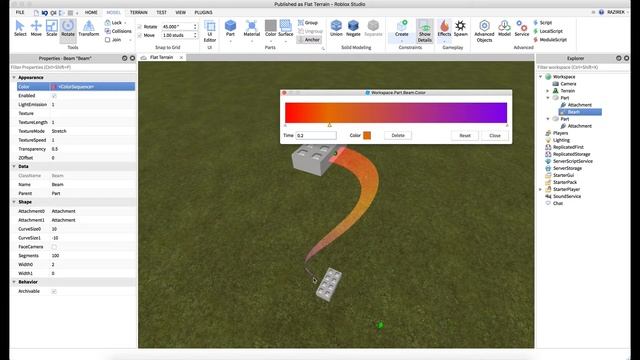The image size is (640, 360).
Task: Open the keypoint Color swatch
Action: (x=367, y=136)
